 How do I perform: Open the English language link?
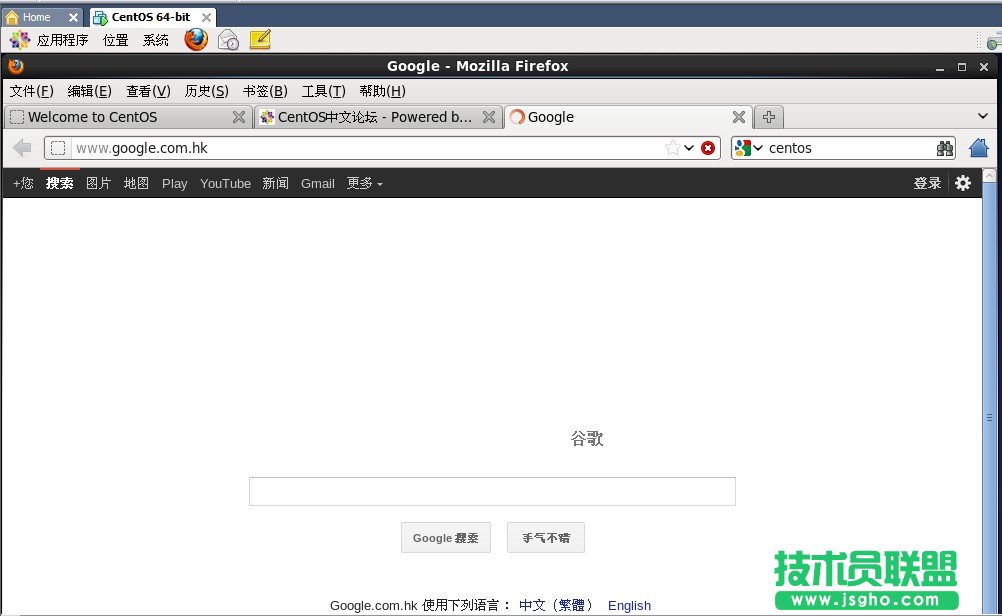coord(629,605)
